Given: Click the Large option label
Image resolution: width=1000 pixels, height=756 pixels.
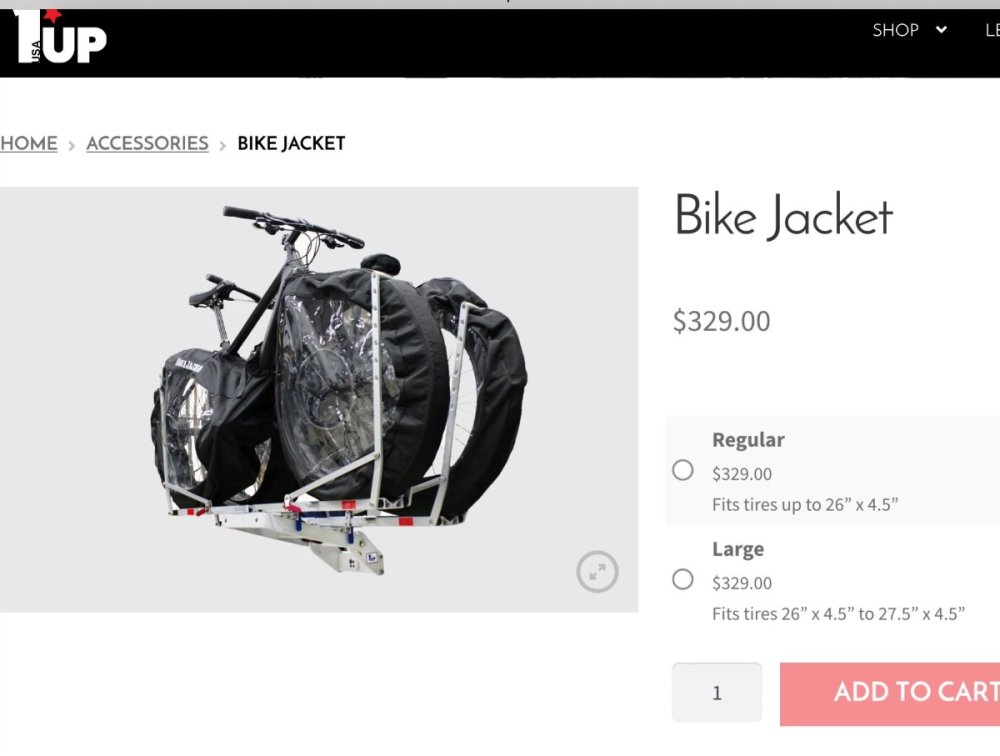Looking at the screenshot, I should point(738,549).
